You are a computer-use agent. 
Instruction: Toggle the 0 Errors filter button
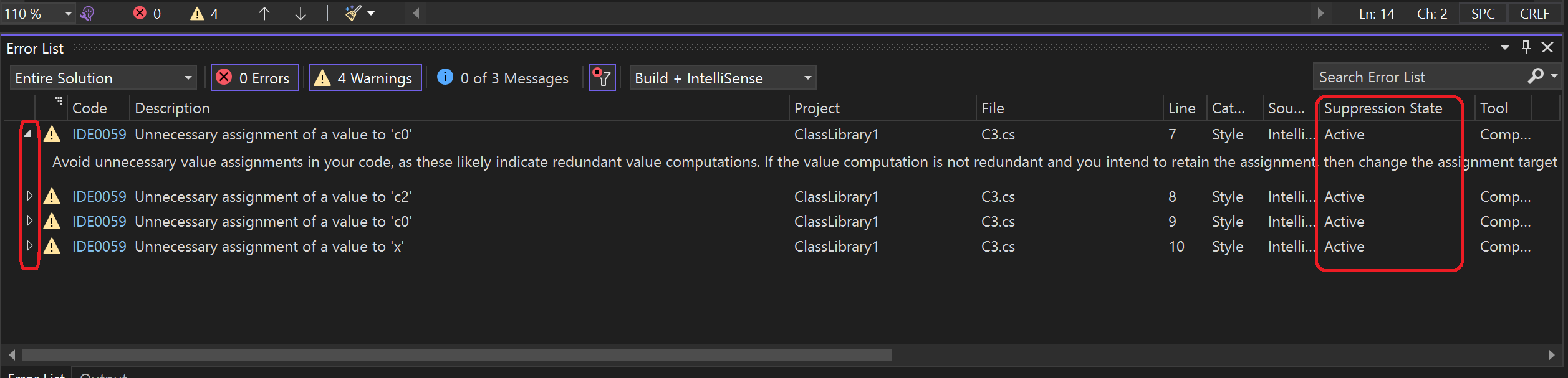pyautogui.click(x=254, y=77)
